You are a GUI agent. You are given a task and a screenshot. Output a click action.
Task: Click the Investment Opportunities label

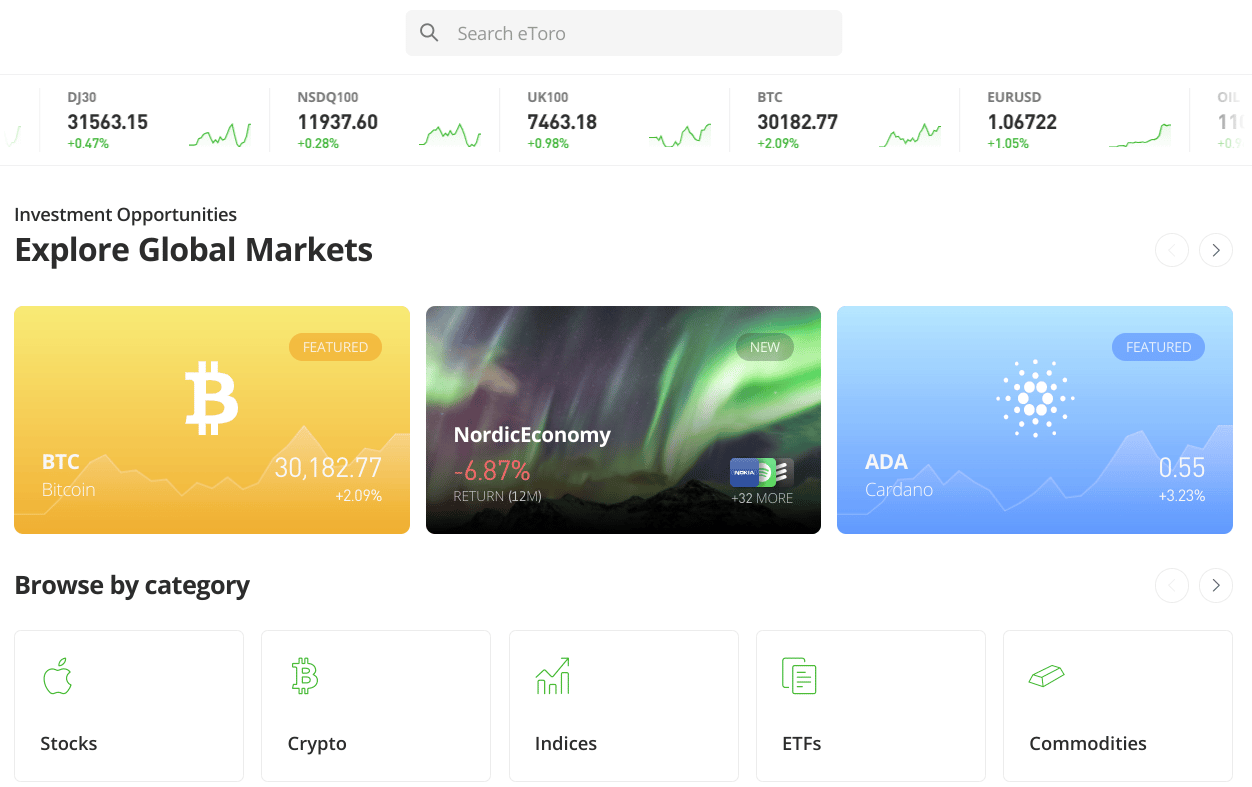coord(126,215)
